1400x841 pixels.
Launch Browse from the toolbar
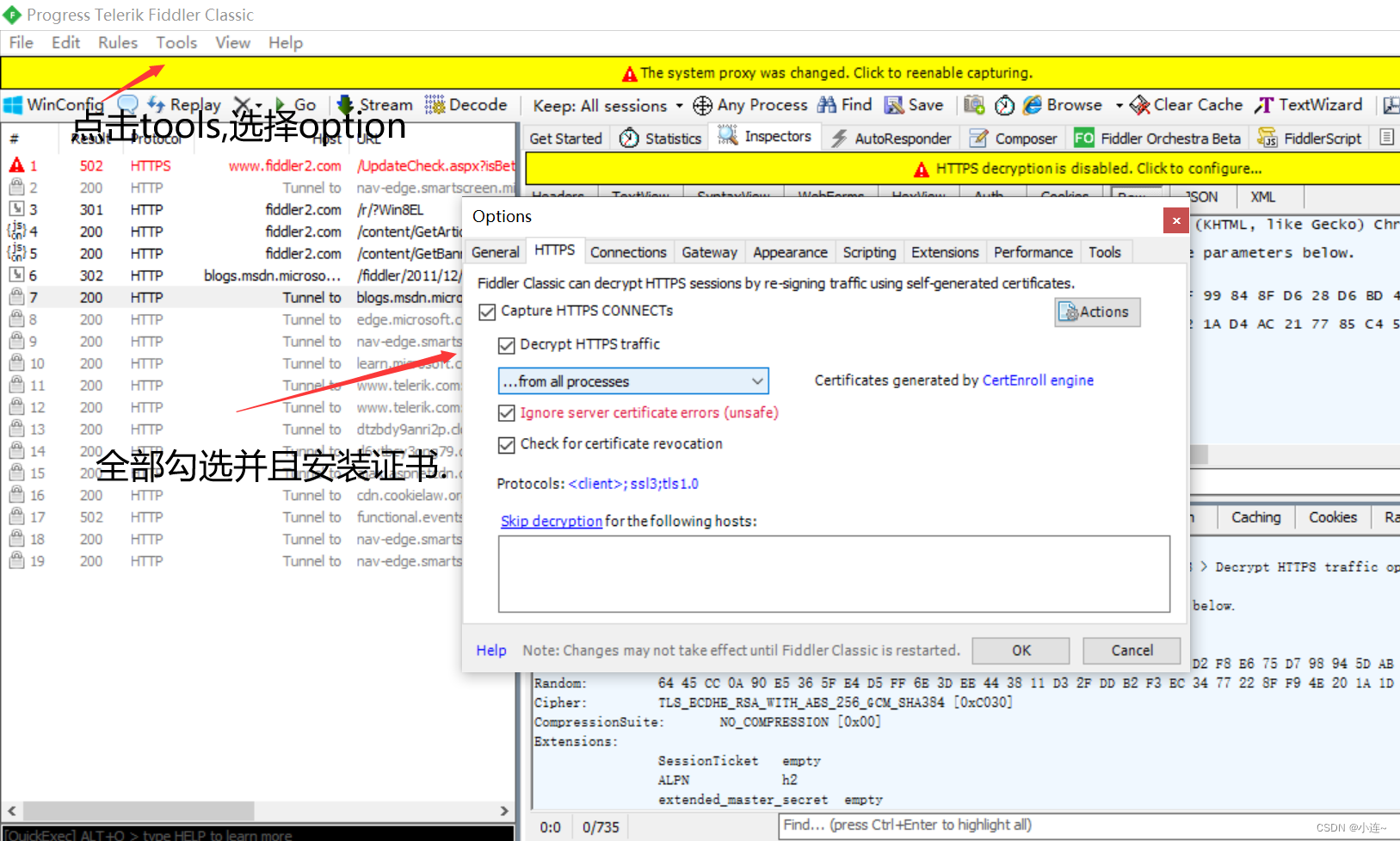pyautogui.click(x=1063, y=105)
